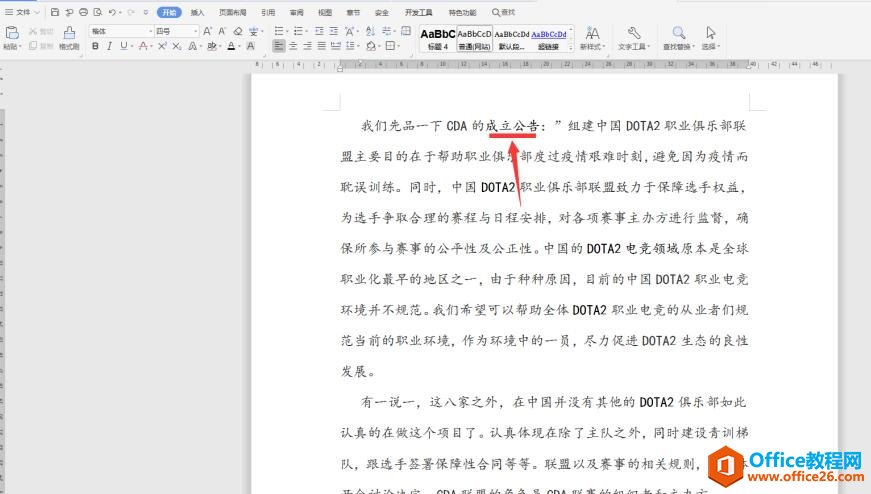Click the Text Tools wrench icon

633,33
